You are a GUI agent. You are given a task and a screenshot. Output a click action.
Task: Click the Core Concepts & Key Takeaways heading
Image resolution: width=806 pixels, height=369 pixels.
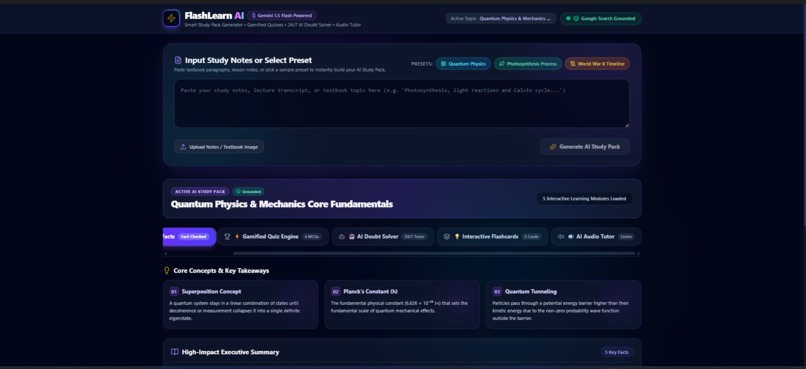[x=221, y=270]
